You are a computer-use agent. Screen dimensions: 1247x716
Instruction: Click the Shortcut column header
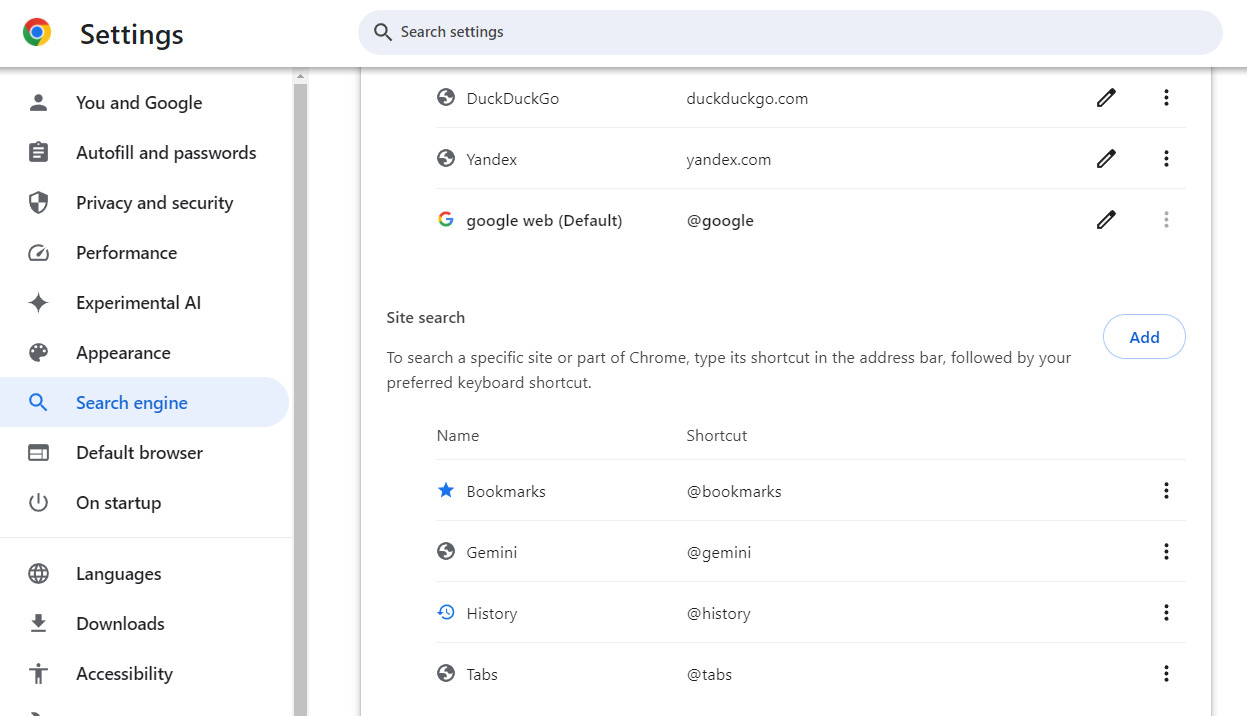tap(717, 435)
